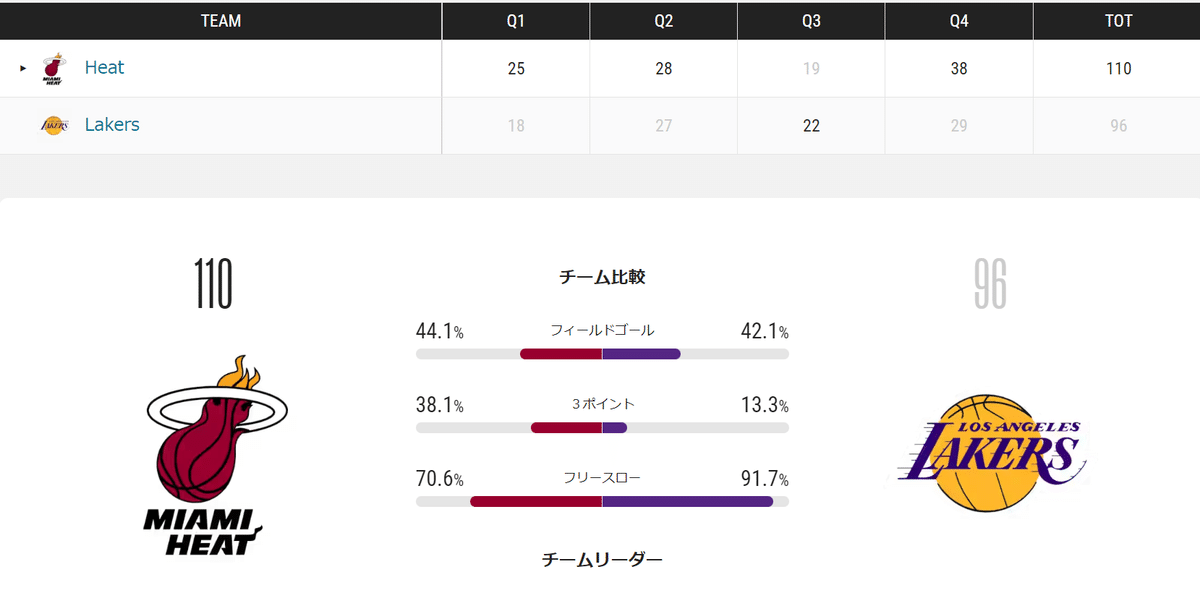Image resolution: width=1200 pixels, height=590 pixels.
Task: Select the TOT column header
Action: click(1120, 20)
